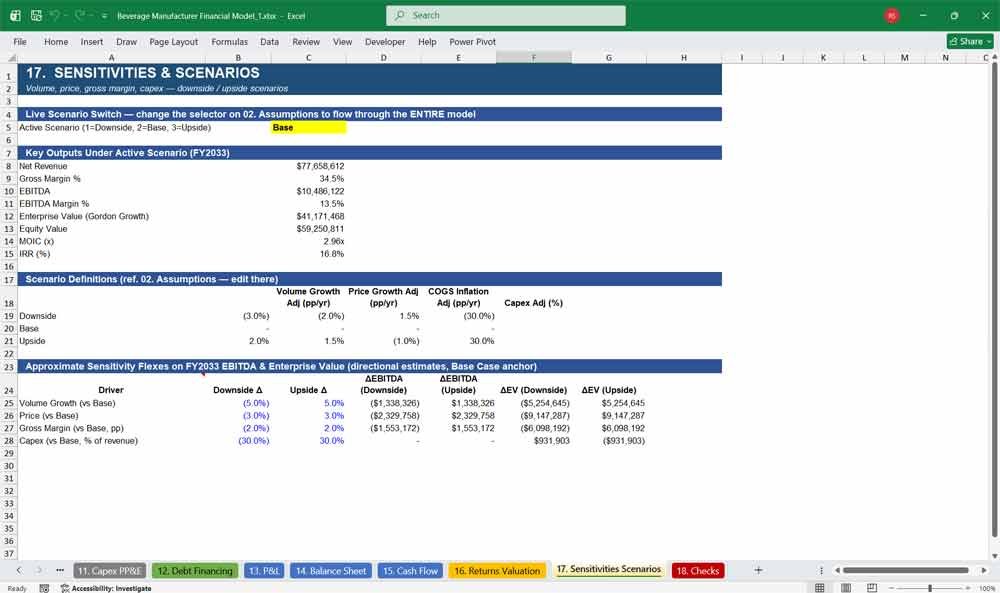Click the Search box in the title bar
Viewport: 1000px width, 593px height.
506,15
